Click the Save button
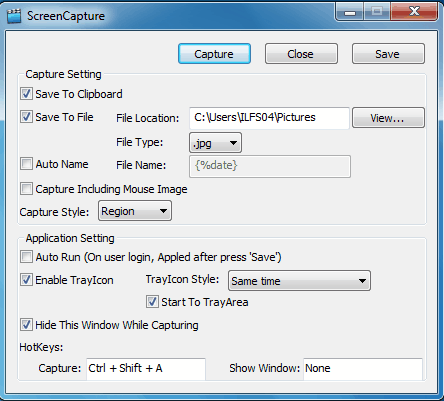The image size is (444, 401). tap(388, 54)
